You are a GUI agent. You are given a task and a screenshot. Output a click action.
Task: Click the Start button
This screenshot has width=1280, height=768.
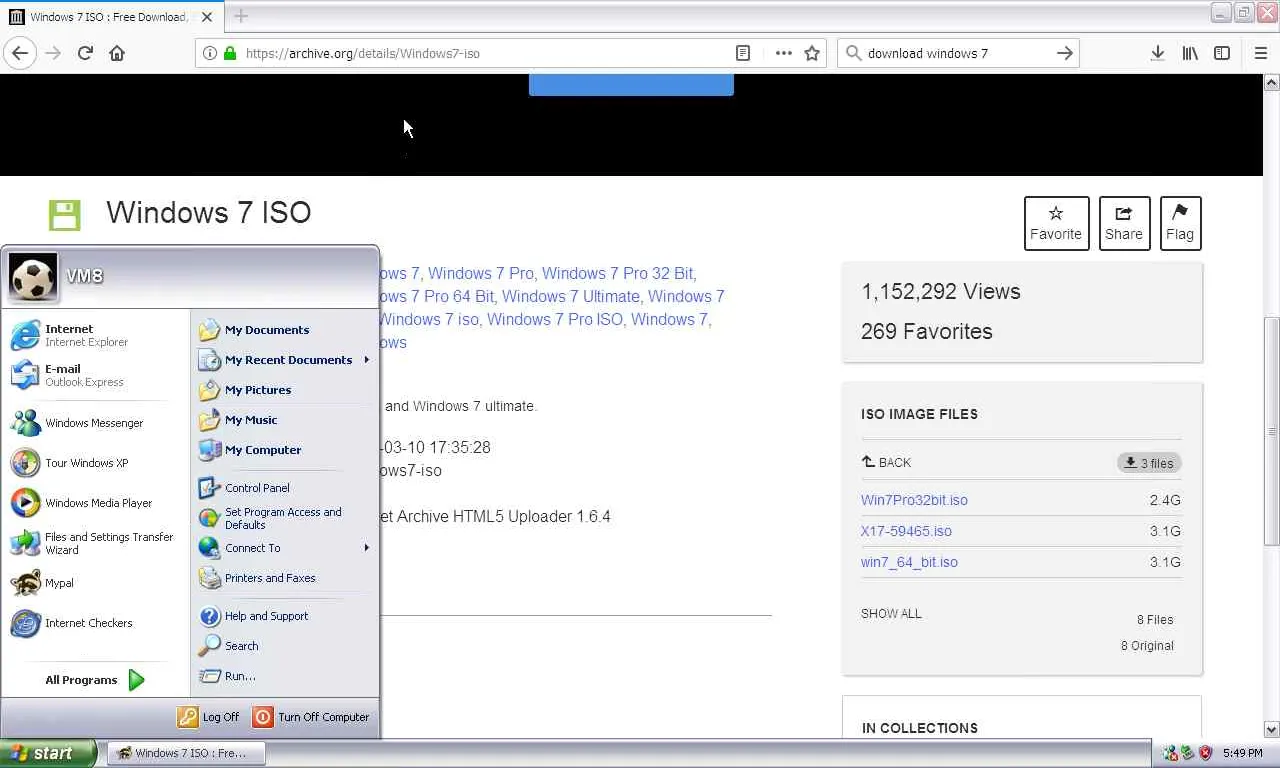[x=48, y=753]
